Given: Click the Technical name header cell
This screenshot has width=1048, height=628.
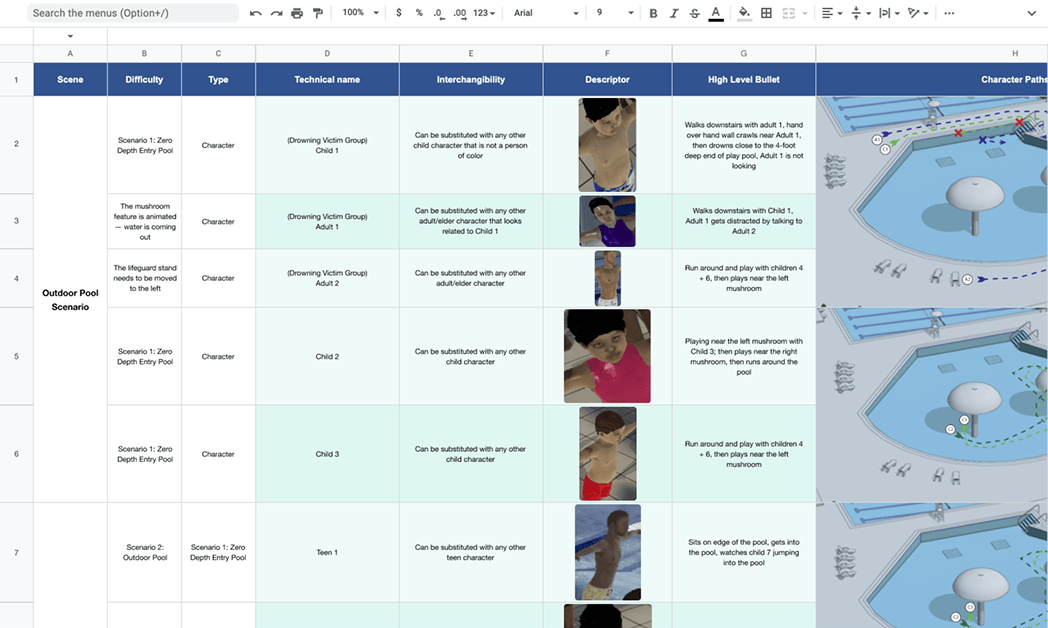Looking at the screenshot, I should pyautogui.click(x=327, y=80).
